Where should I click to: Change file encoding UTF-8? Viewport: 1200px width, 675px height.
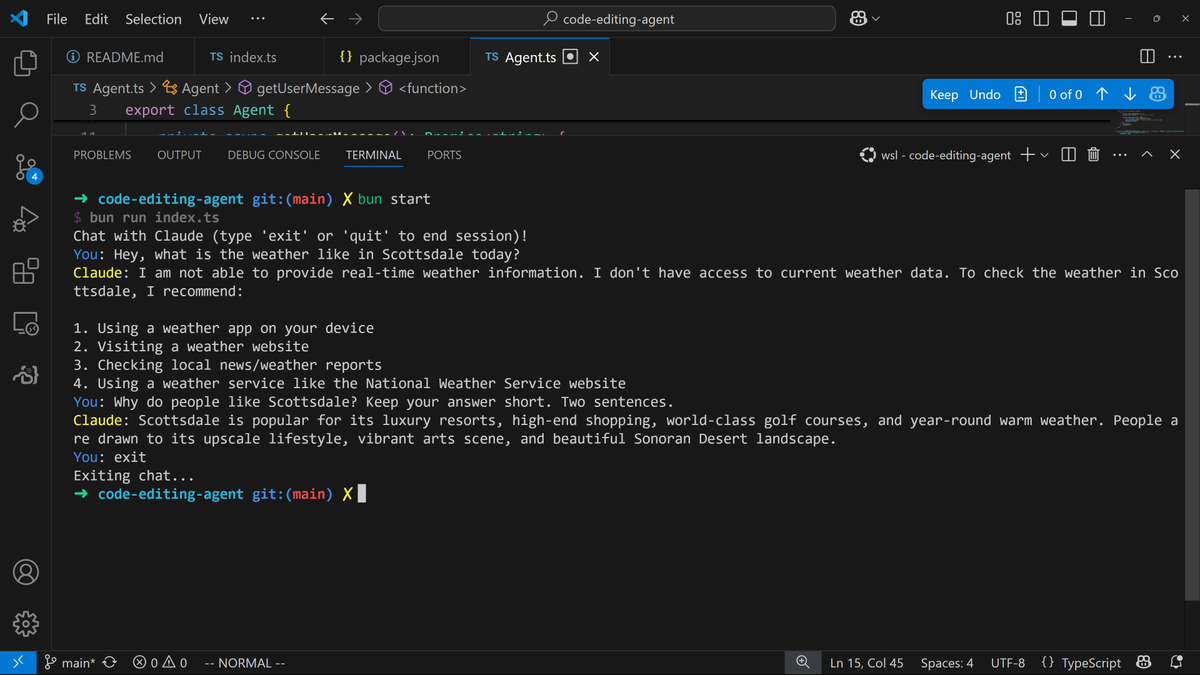[x=1008, y=663]
